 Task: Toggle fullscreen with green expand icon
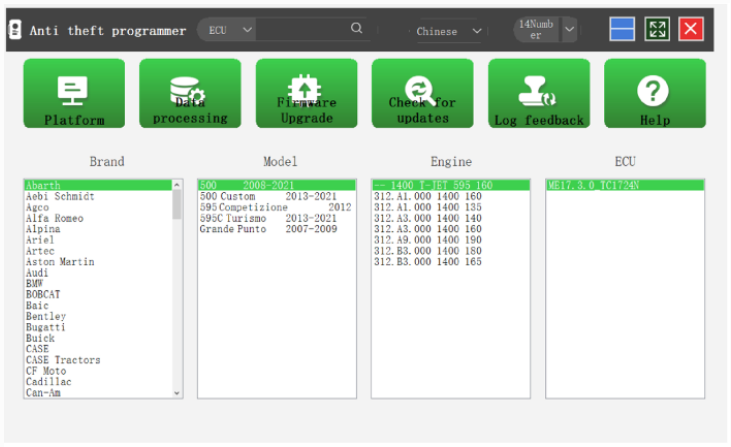[656, 29]
